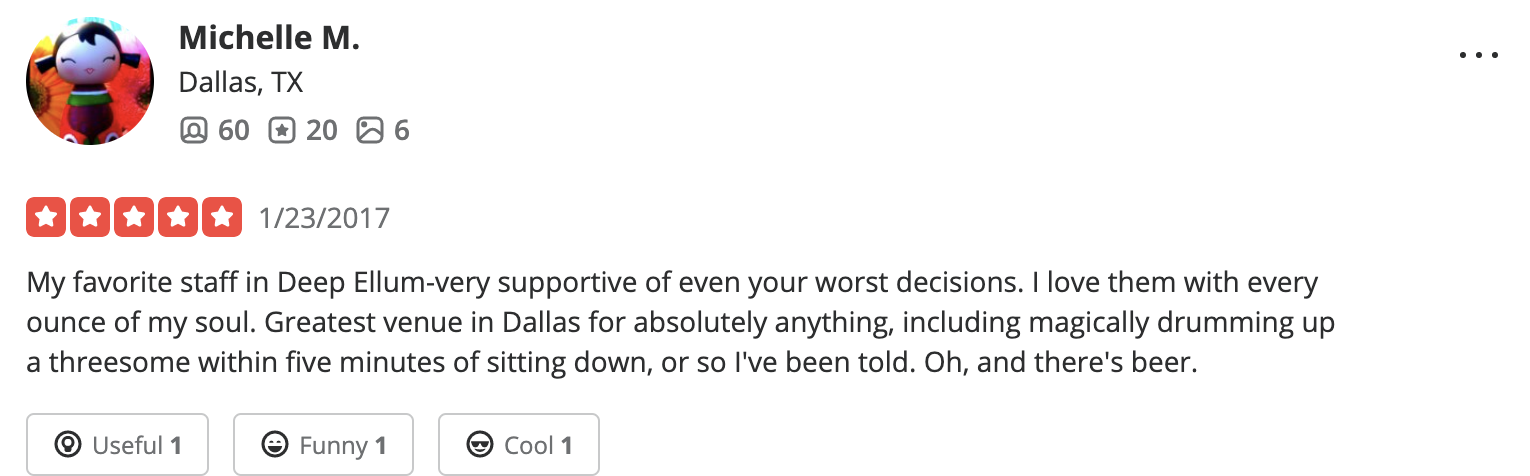1530x476 pixels.
Task: Click the review date 1/23/2017
Action: [324, 218]
